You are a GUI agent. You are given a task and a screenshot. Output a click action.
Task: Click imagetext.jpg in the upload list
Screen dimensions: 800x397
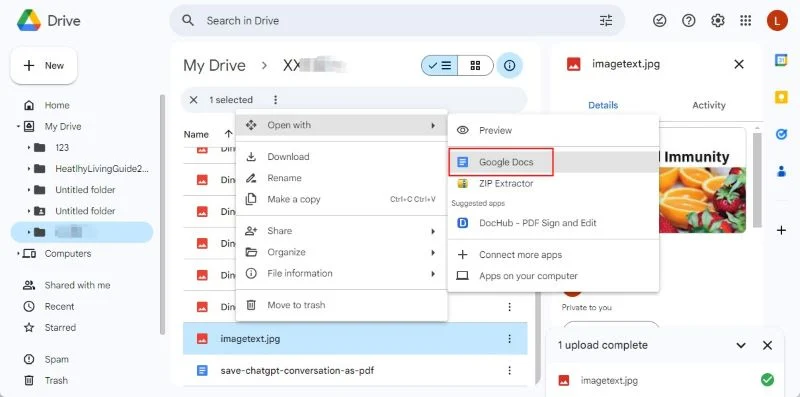click(x=609, y=380)
